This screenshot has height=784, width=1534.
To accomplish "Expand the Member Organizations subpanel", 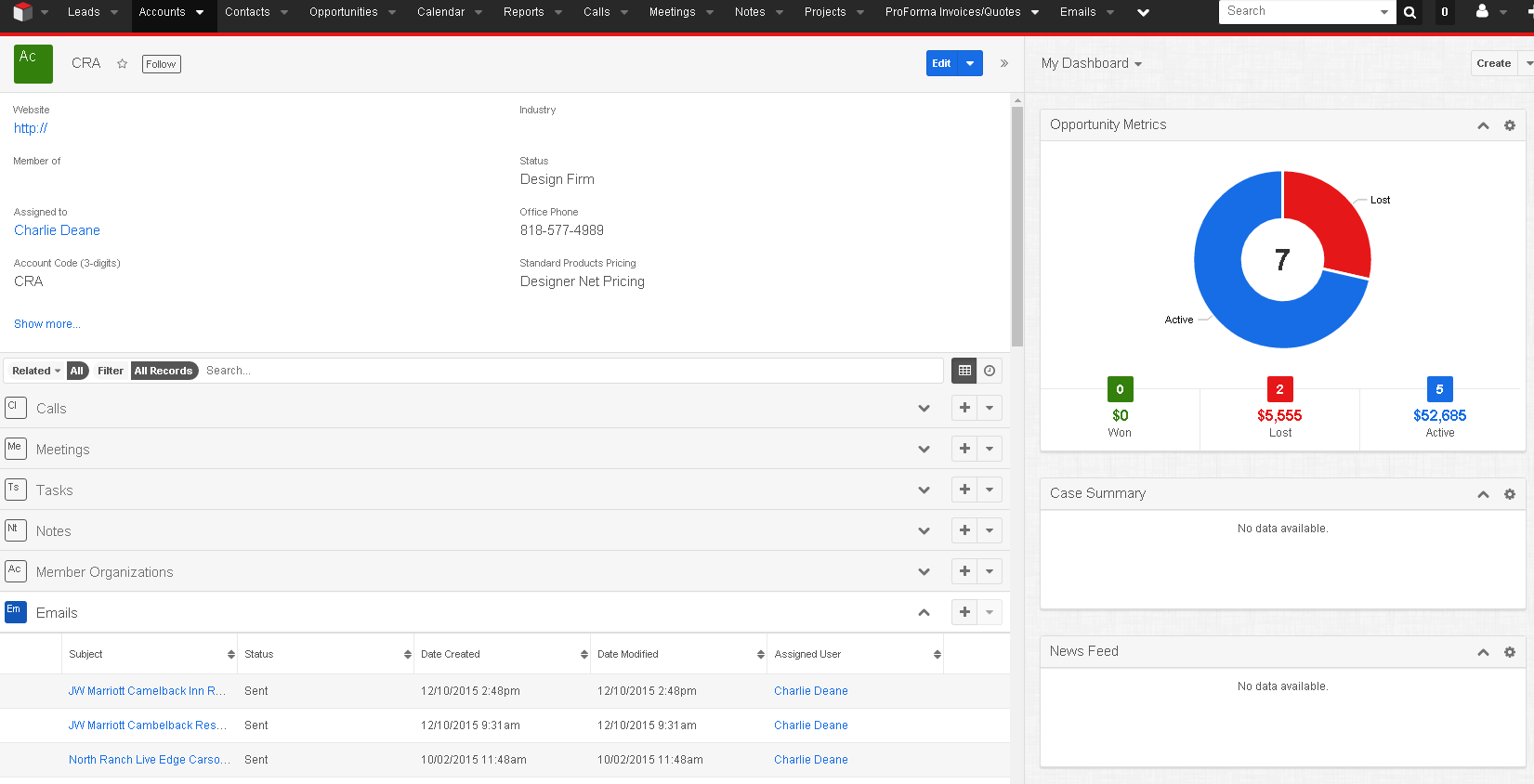I will (x=924, y=572).
